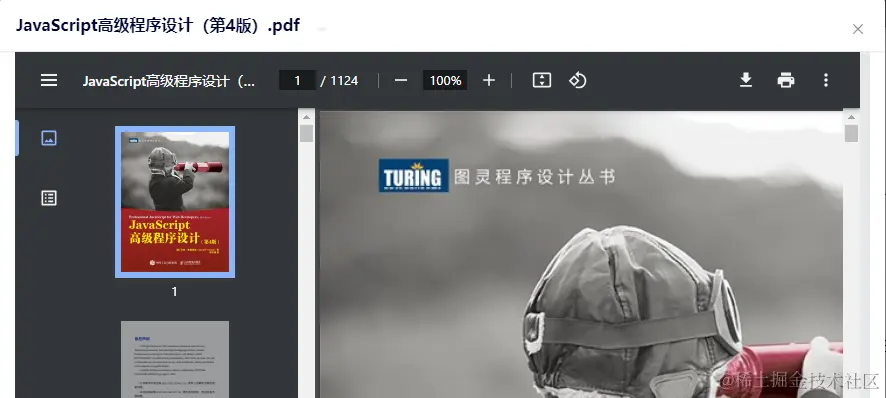Select the page 2 thumbnail
886x398 pixels.
(175, 360)
